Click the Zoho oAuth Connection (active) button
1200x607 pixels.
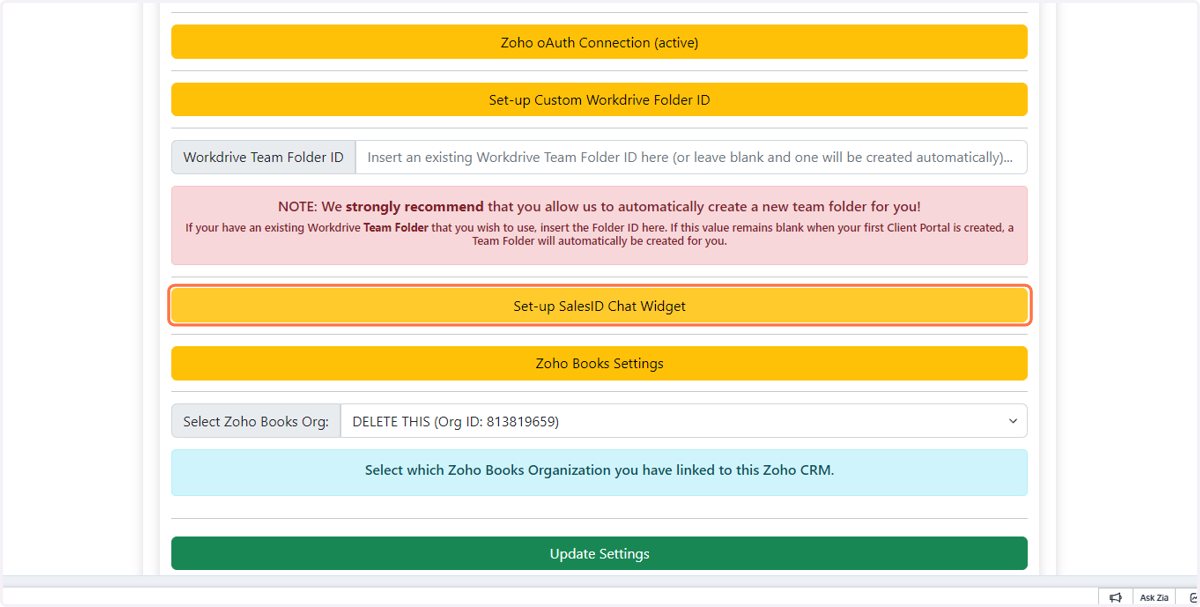(x=599, y=42)
